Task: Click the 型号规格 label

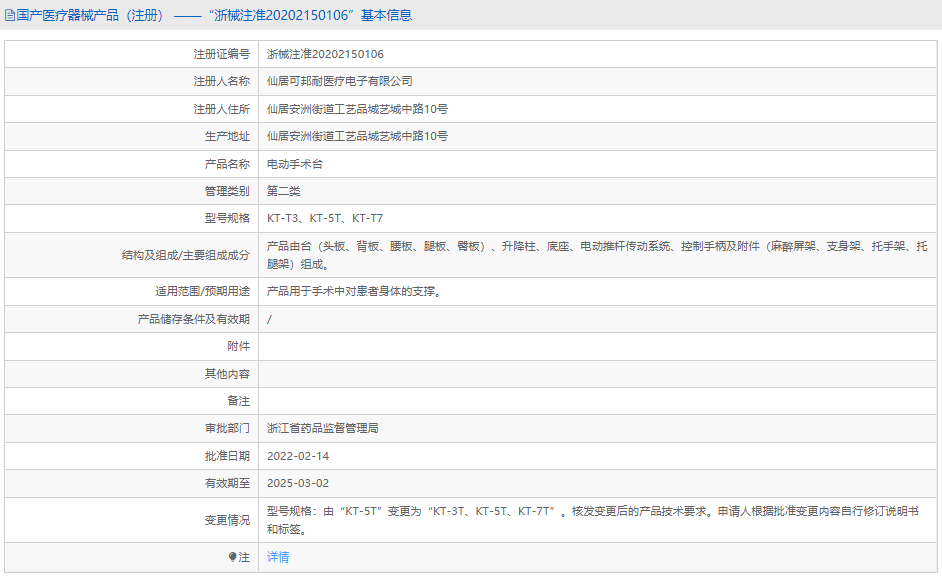Action: coord(227,218)
